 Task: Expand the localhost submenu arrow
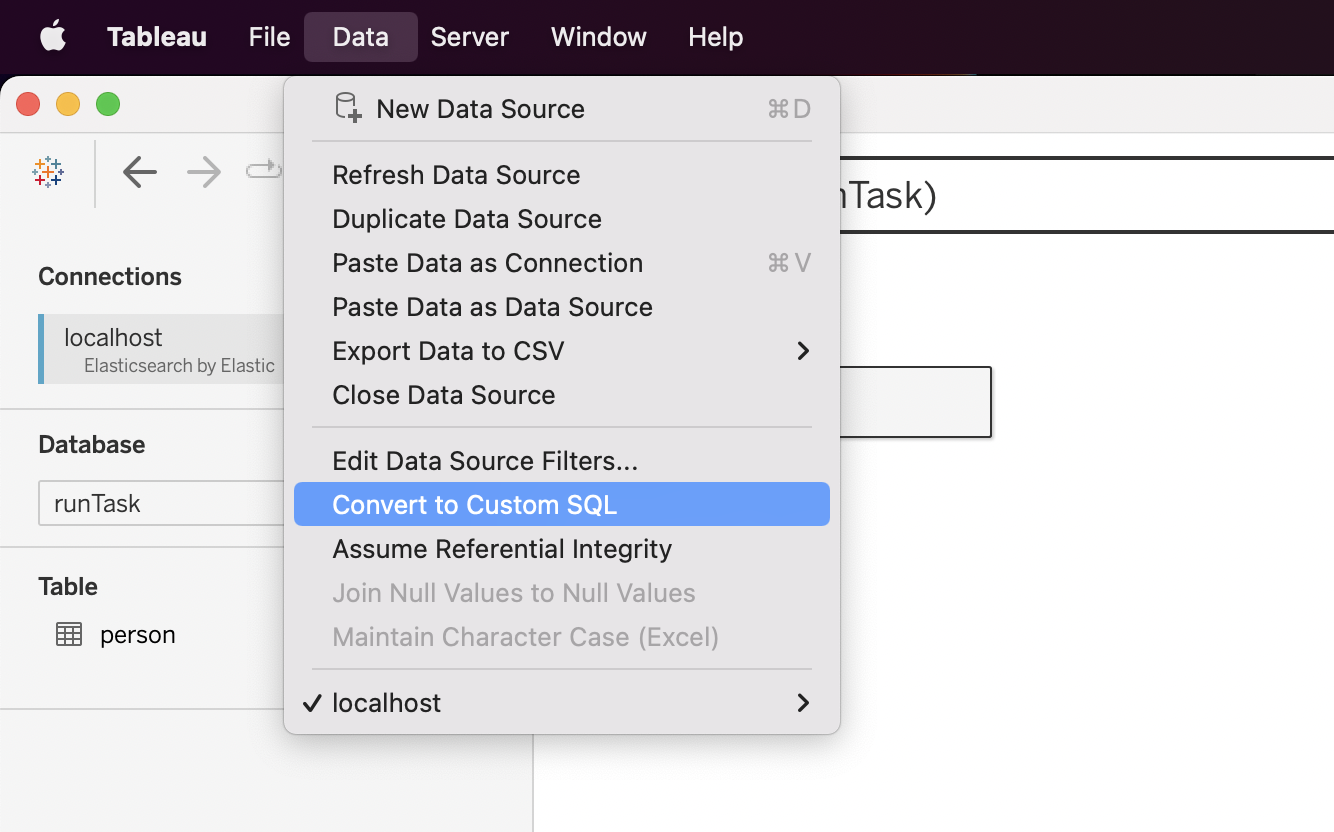(x=803, y=702)
